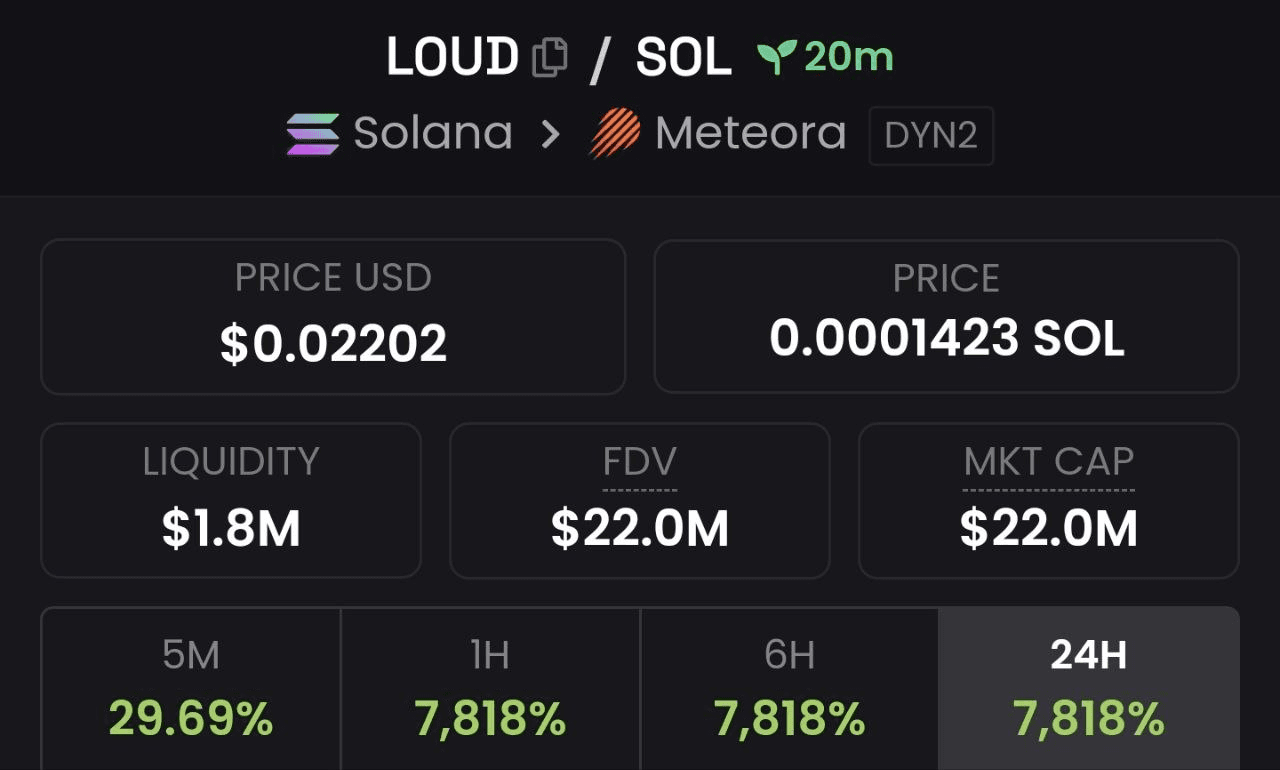Screen dimensions: 1280x770
Task: Click the LIQUIDITY stat card
Action: pyautogui.click(x=231, y=501)
